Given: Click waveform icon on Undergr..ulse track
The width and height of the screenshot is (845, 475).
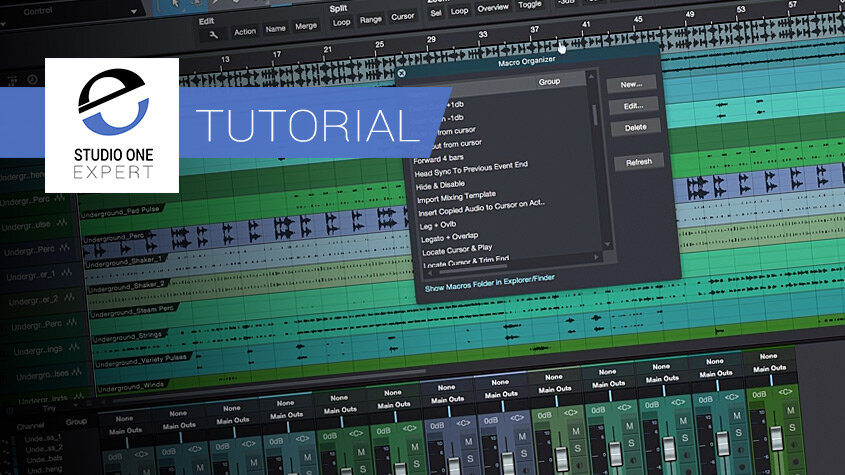Looking at the screenshot, I should [x=62, y=223].
